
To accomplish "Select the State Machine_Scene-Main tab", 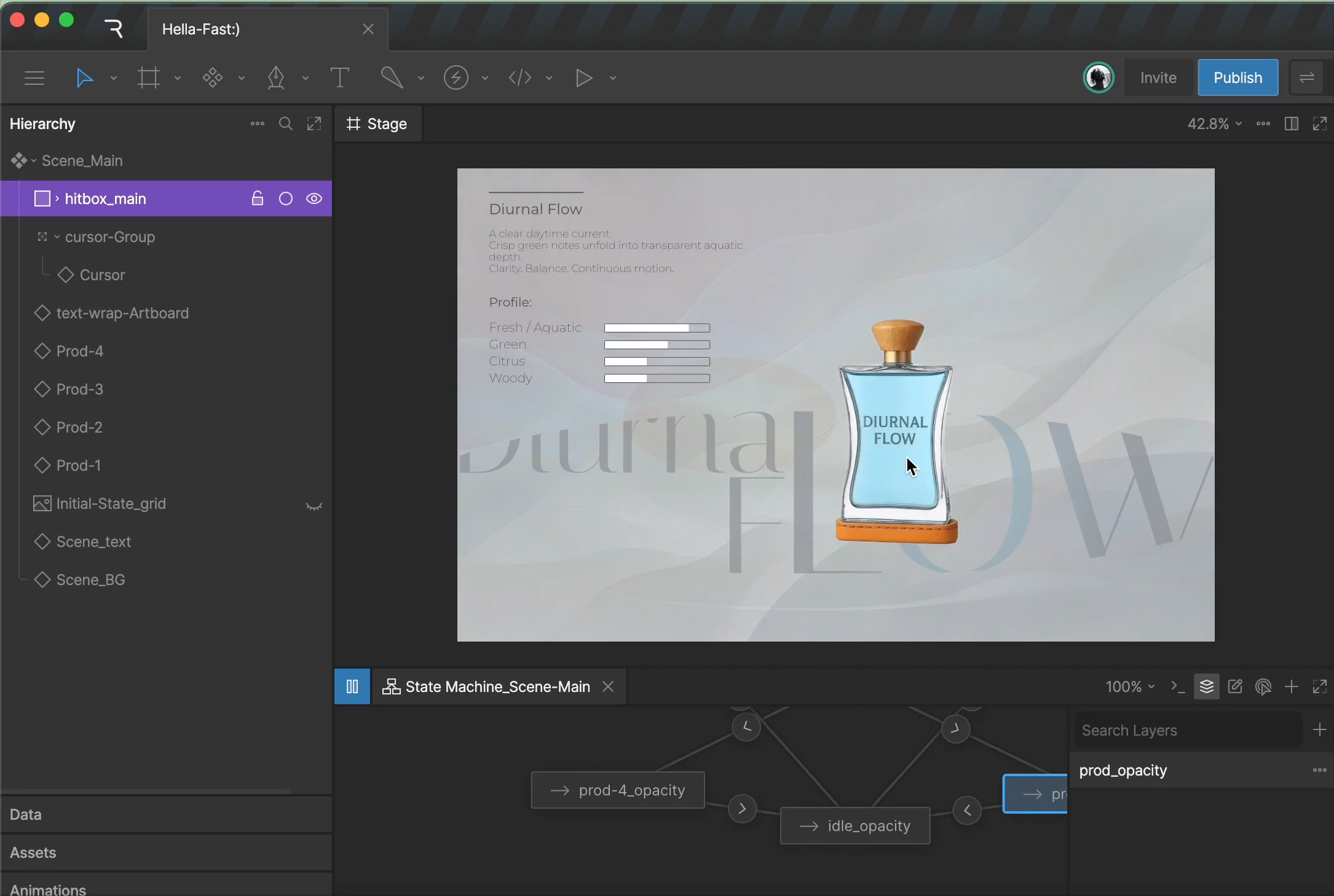I will (486, 686).
